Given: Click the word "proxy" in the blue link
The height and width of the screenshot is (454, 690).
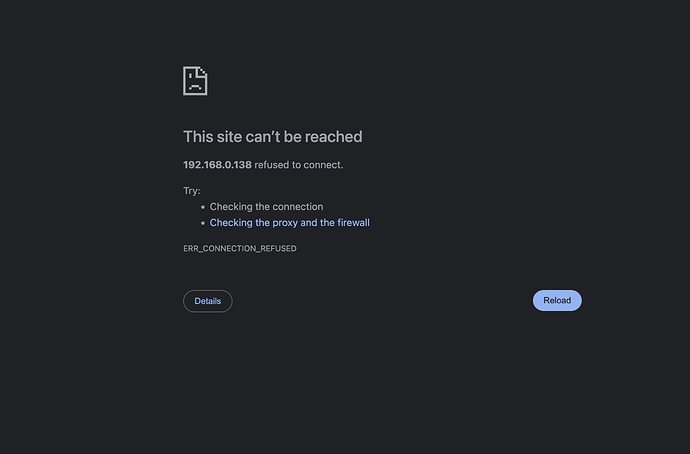Looking at the screenshot, I should [285, 223].
